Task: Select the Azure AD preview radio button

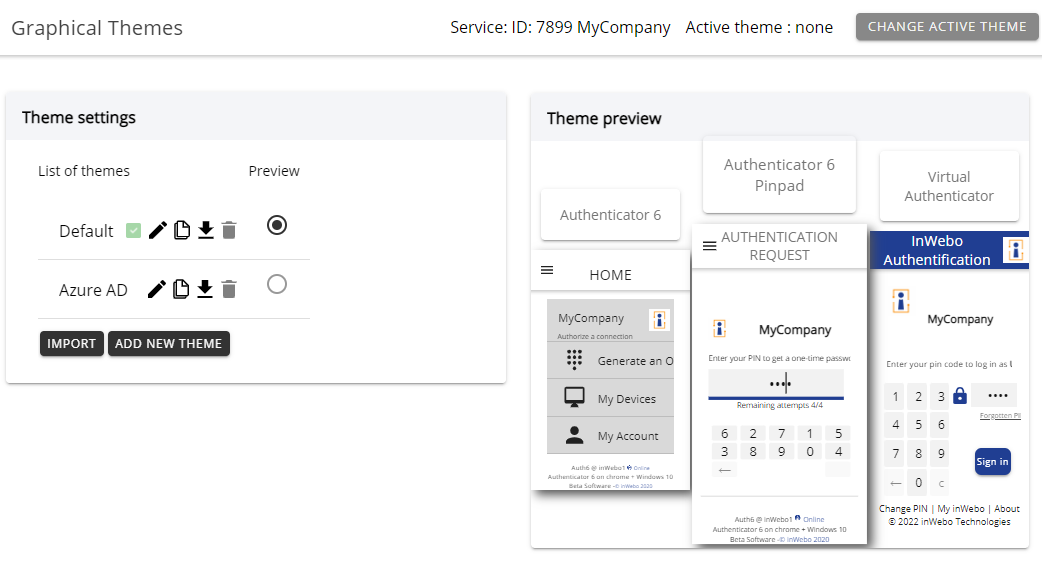Action: click(277, 285)
